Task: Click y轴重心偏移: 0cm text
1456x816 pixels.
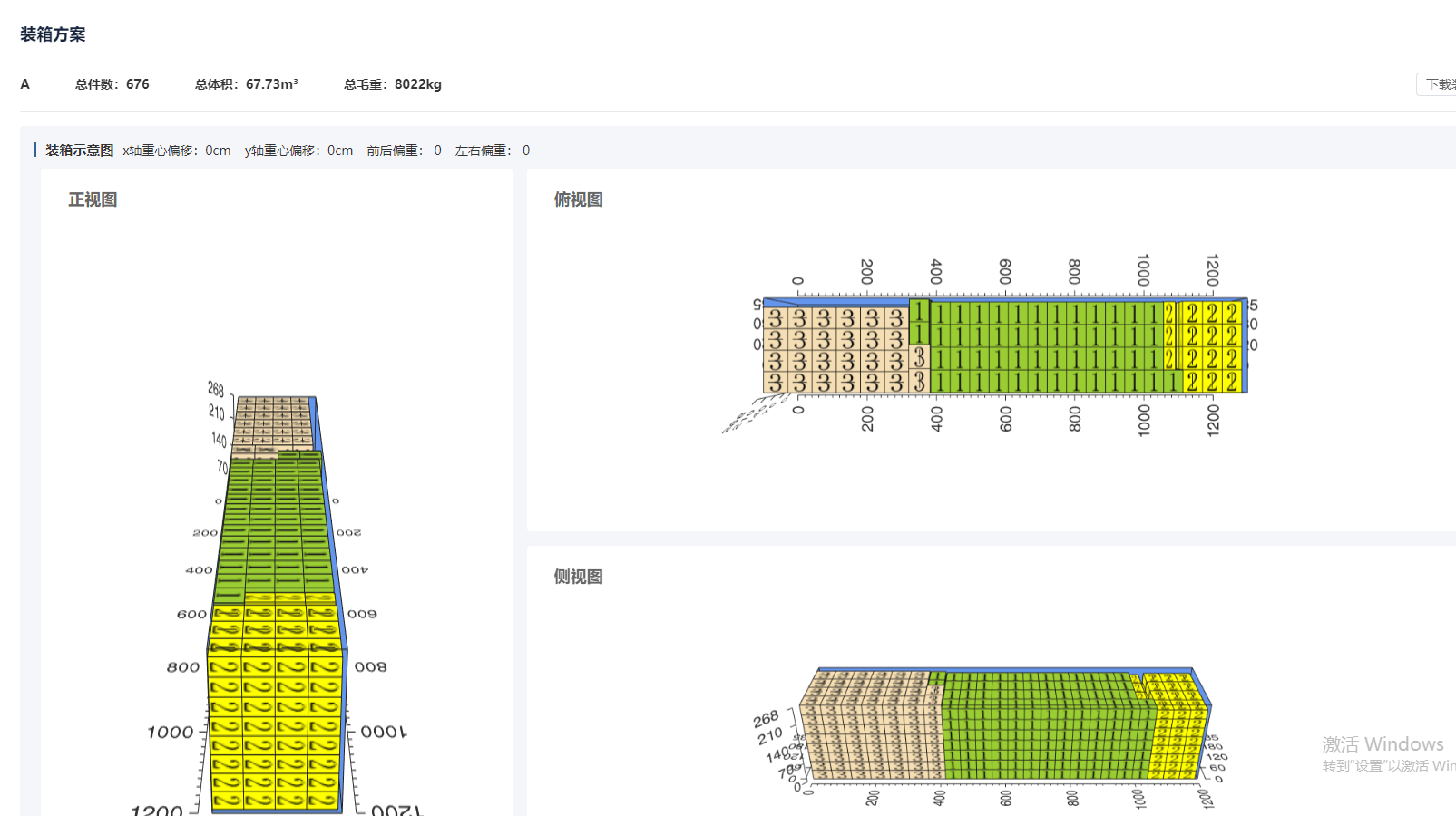Action: point(299,151)
